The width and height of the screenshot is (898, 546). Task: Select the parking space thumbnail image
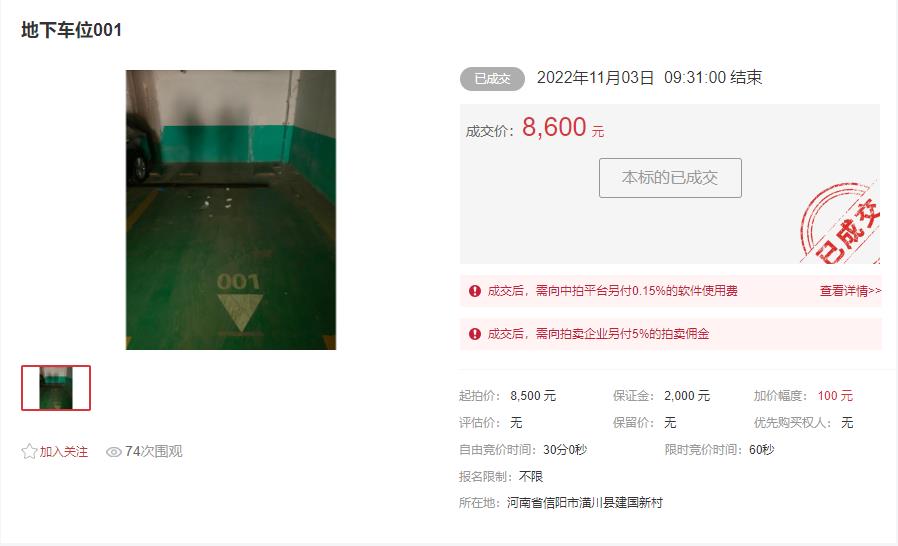56,388
